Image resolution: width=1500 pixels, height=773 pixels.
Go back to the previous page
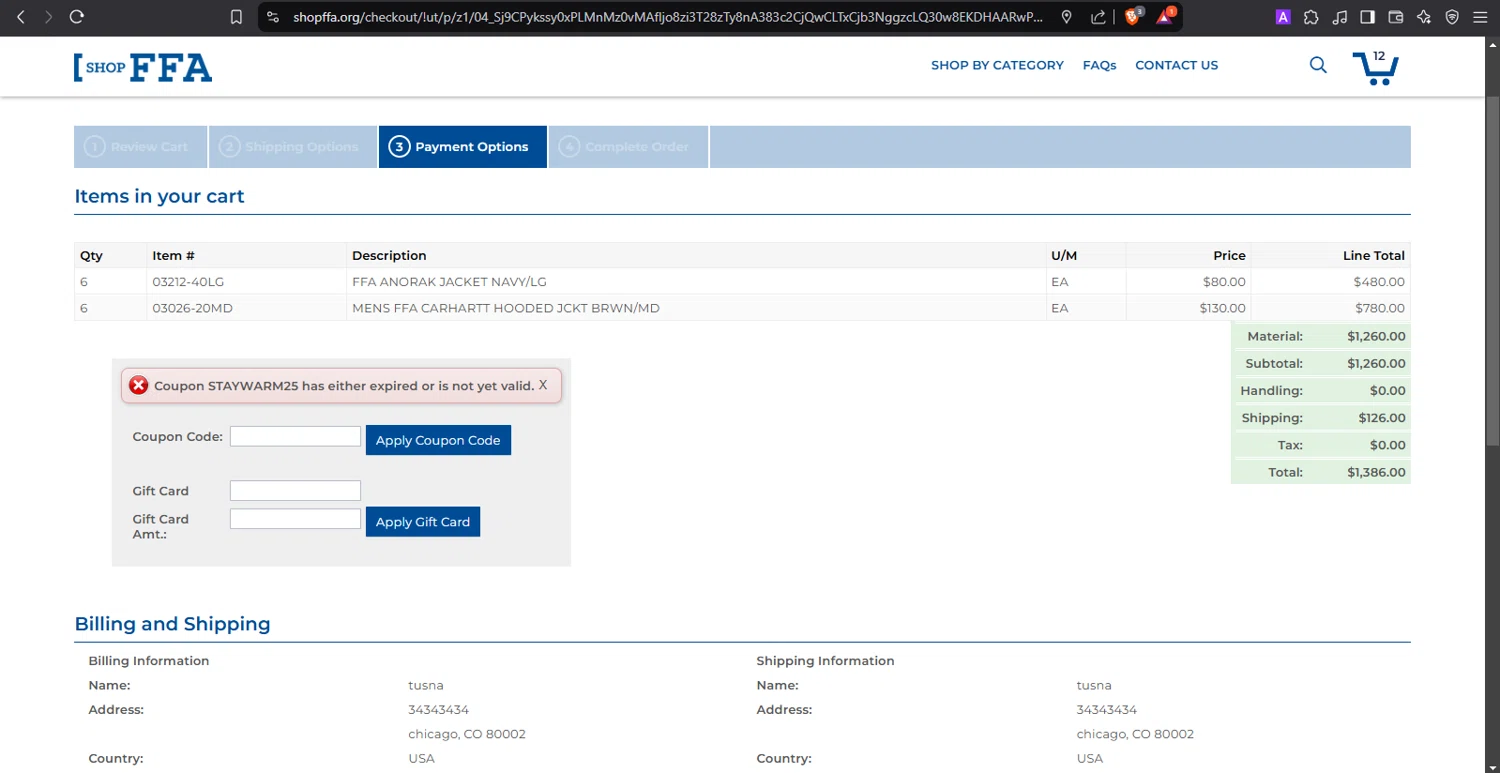point(20,17)
